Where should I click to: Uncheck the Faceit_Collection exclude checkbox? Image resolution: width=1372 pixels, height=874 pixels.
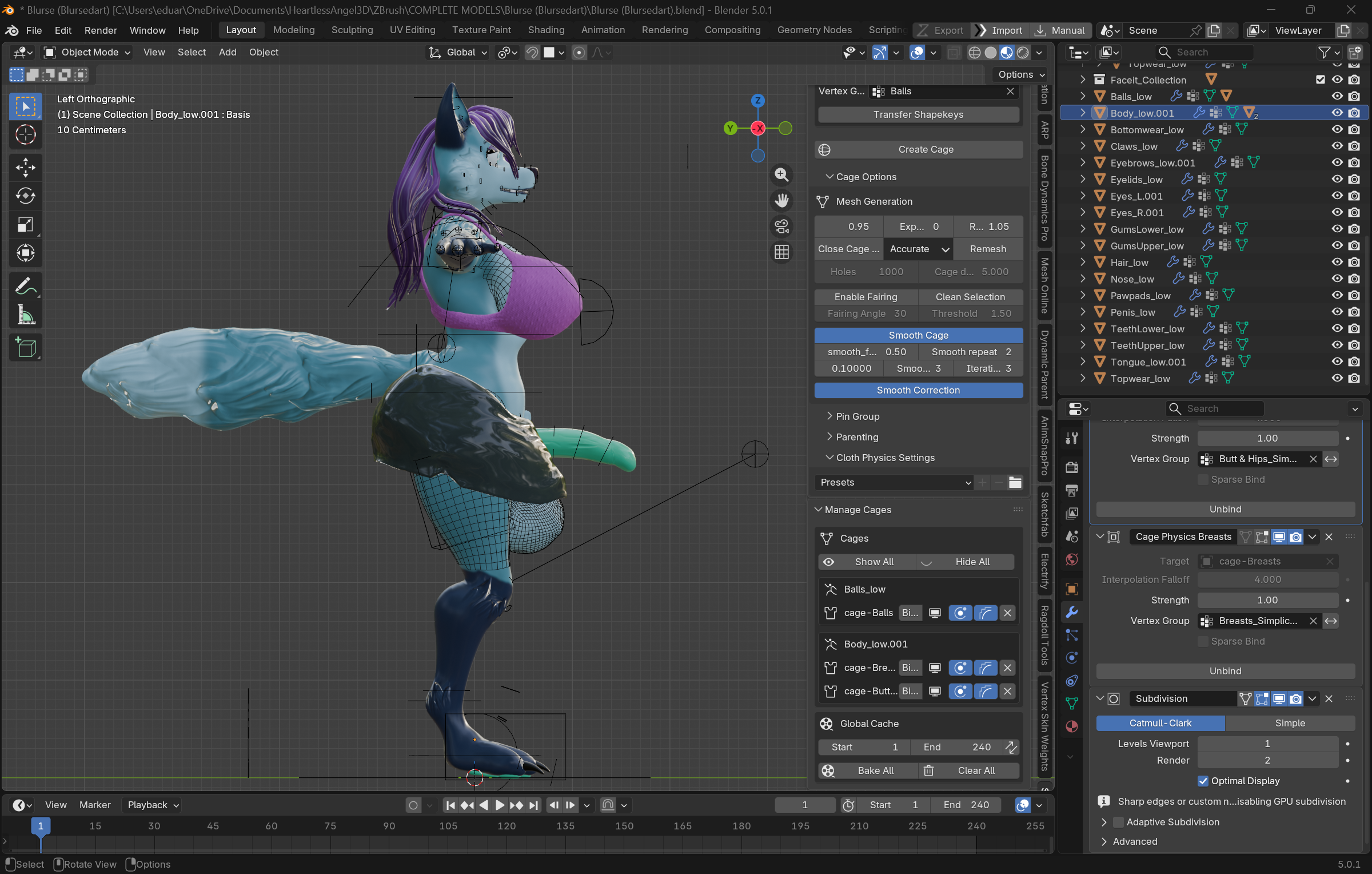point(1321,80)
